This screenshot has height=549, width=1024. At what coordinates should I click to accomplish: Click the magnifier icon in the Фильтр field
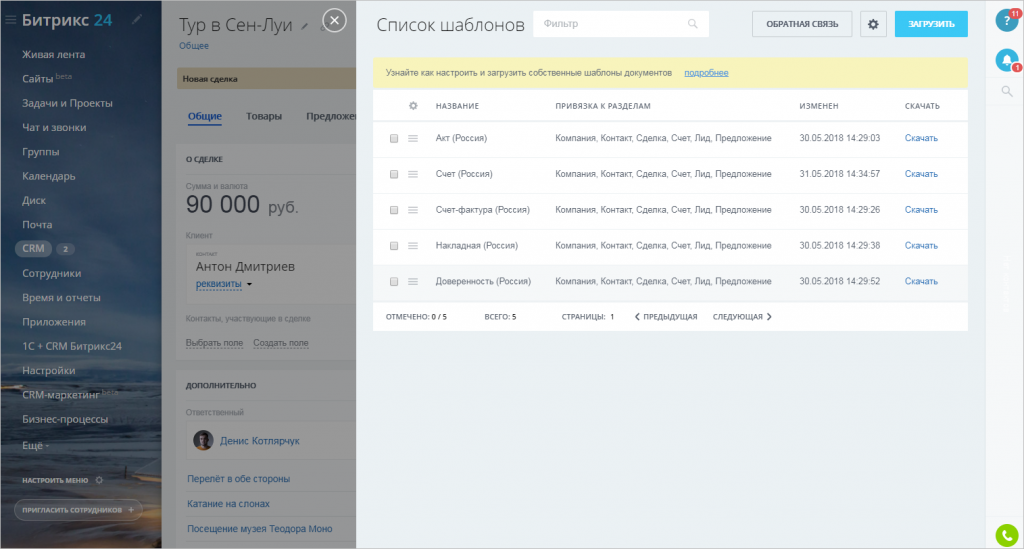point(692,24)
